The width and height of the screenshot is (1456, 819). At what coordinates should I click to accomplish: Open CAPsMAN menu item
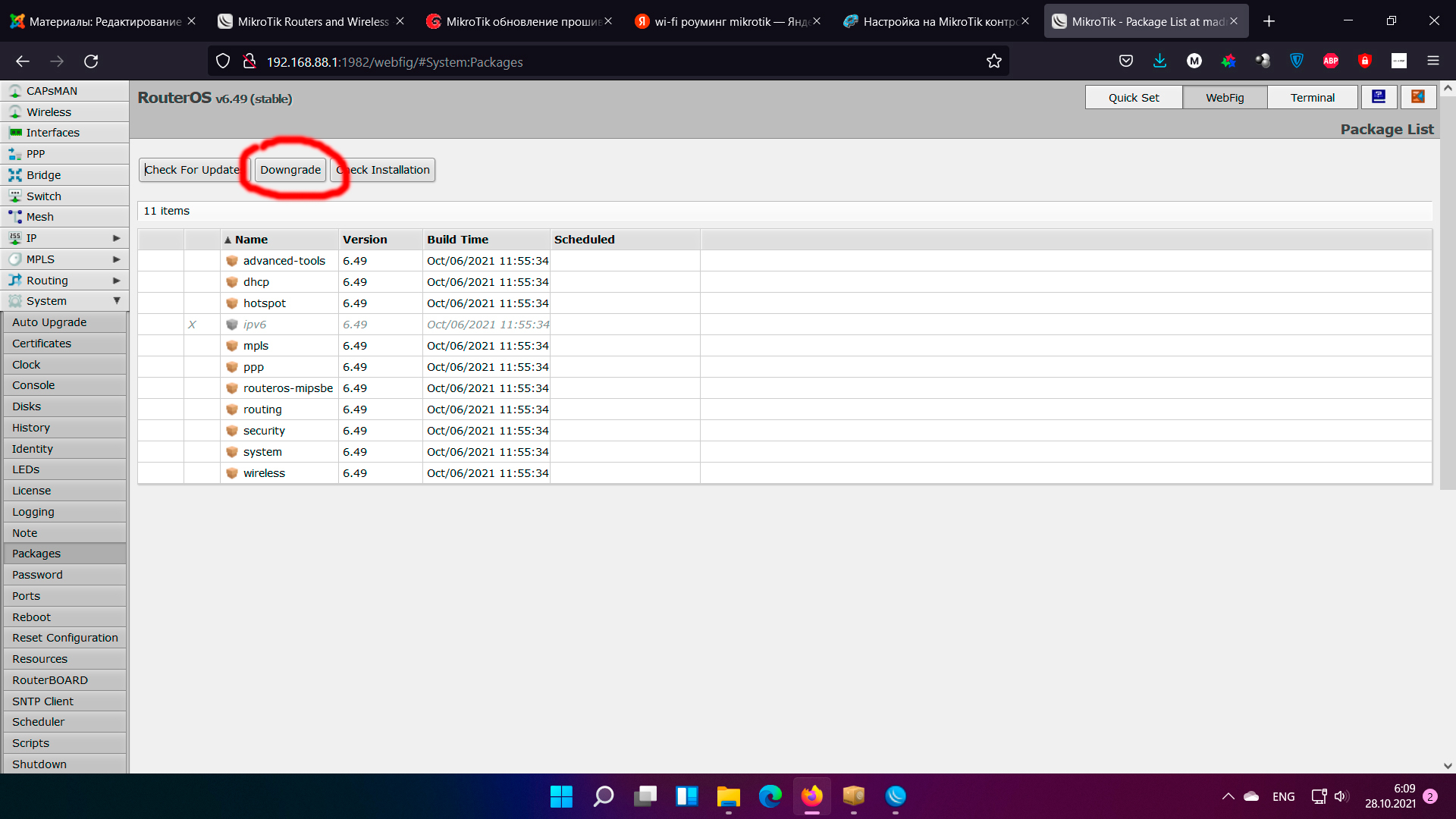tap(64, 91)
